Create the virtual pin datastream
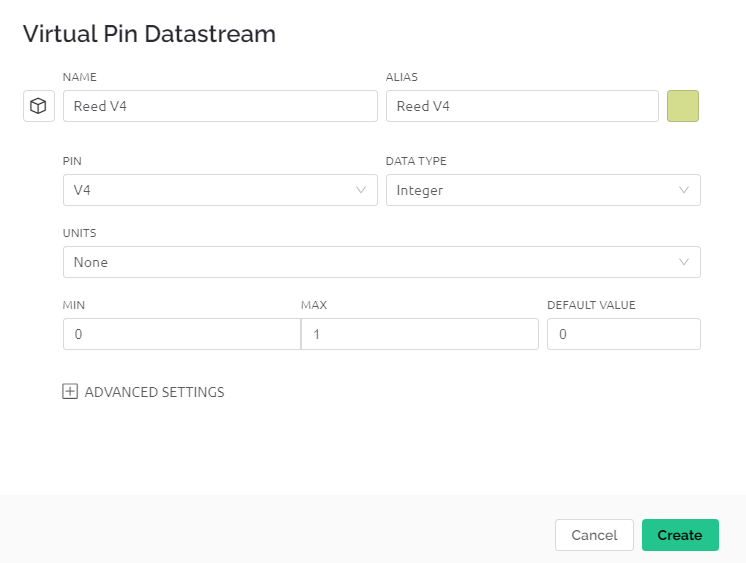The image size is (746, 563). [680, 535]
